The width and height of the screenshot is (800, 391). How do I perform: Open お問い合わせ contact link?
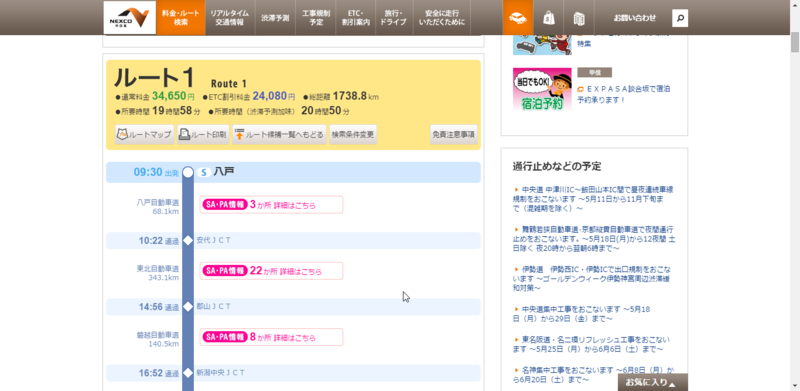tap(634, 18)
